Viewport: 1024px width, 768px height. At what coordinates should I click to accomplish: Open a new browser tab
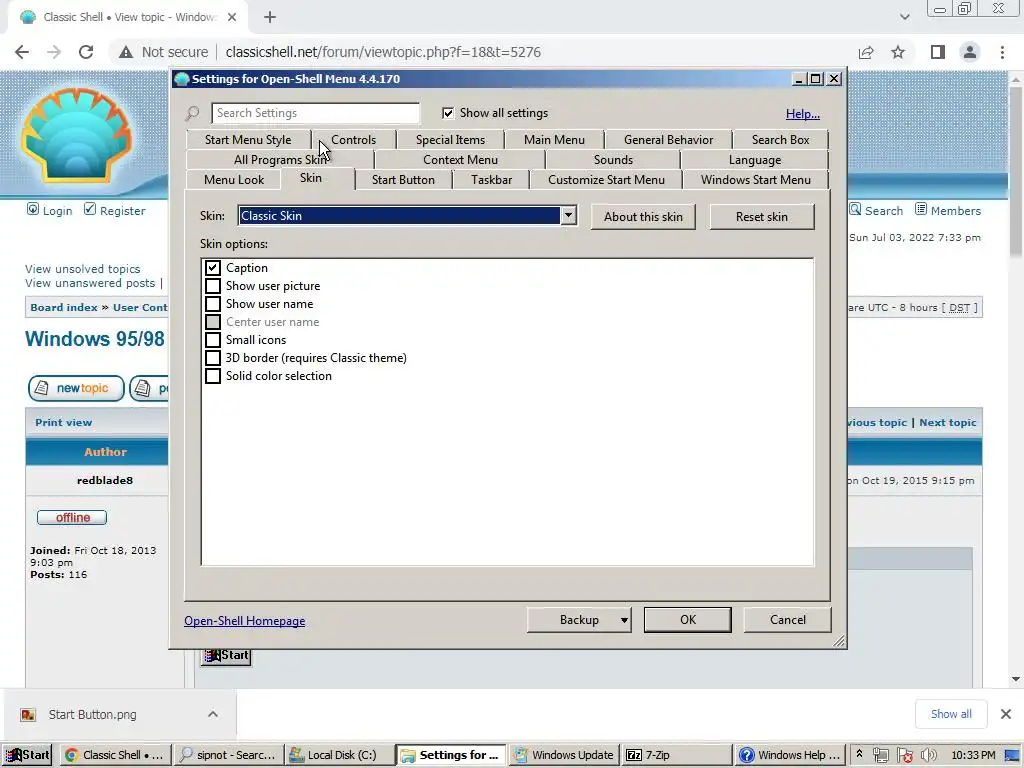tap(270, 18)
